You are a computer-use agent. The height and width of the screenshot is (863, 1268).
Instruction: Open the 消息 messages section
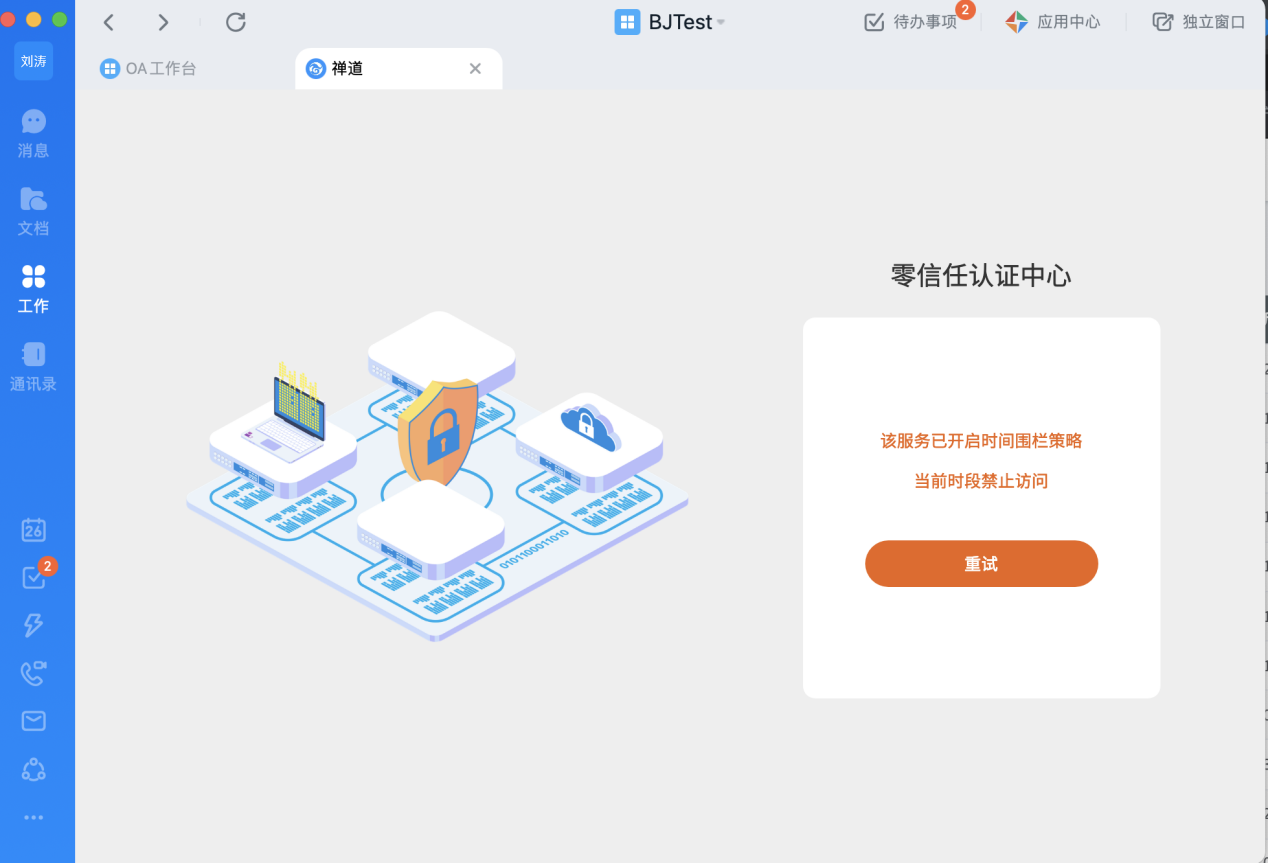(33, 133)
